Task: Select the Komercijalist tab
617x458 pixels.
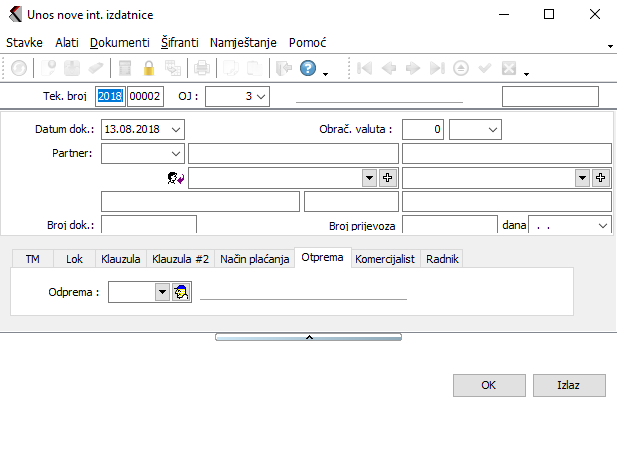Action: tap(385, 258)
